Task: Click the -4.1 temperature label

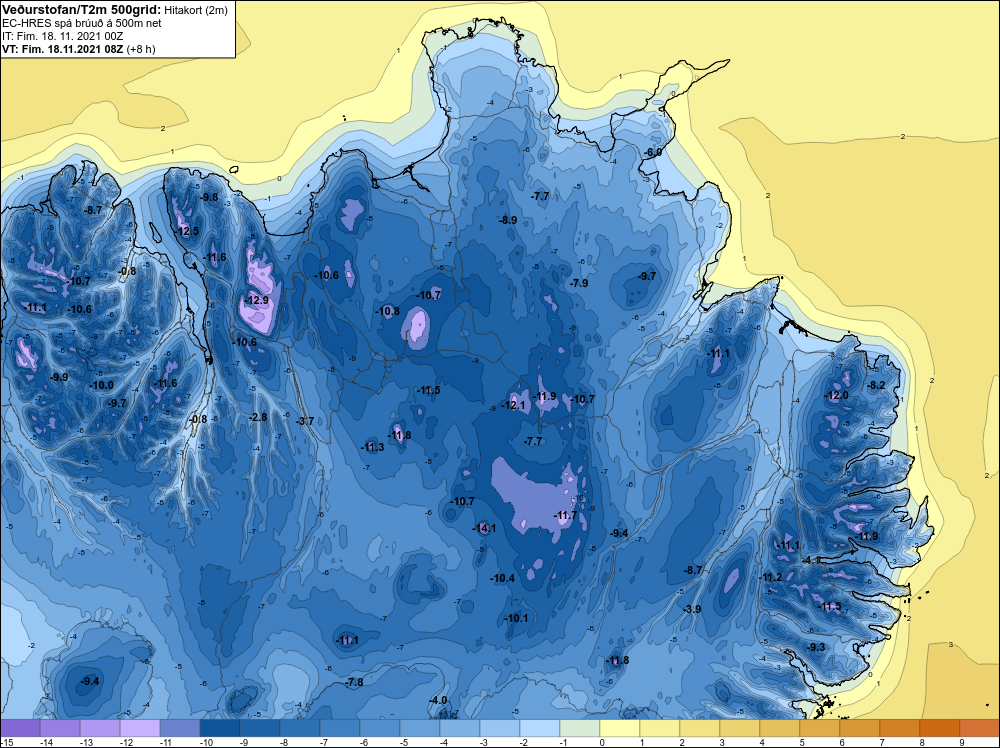Action: (x=811, y=560)
